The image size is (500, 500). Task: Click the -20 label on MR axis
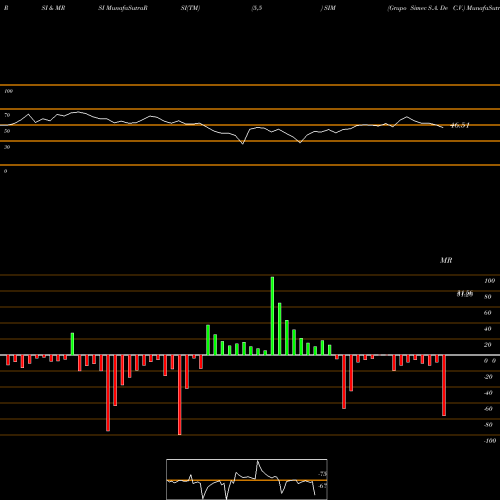tap(488, 377)
